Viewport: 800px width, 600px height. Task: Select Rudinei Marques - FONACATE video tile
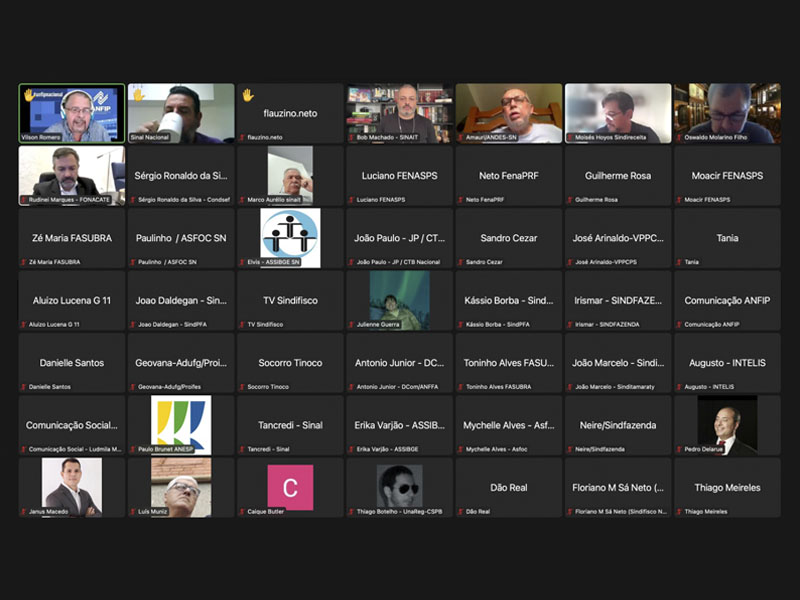click(x=72, y=175)
